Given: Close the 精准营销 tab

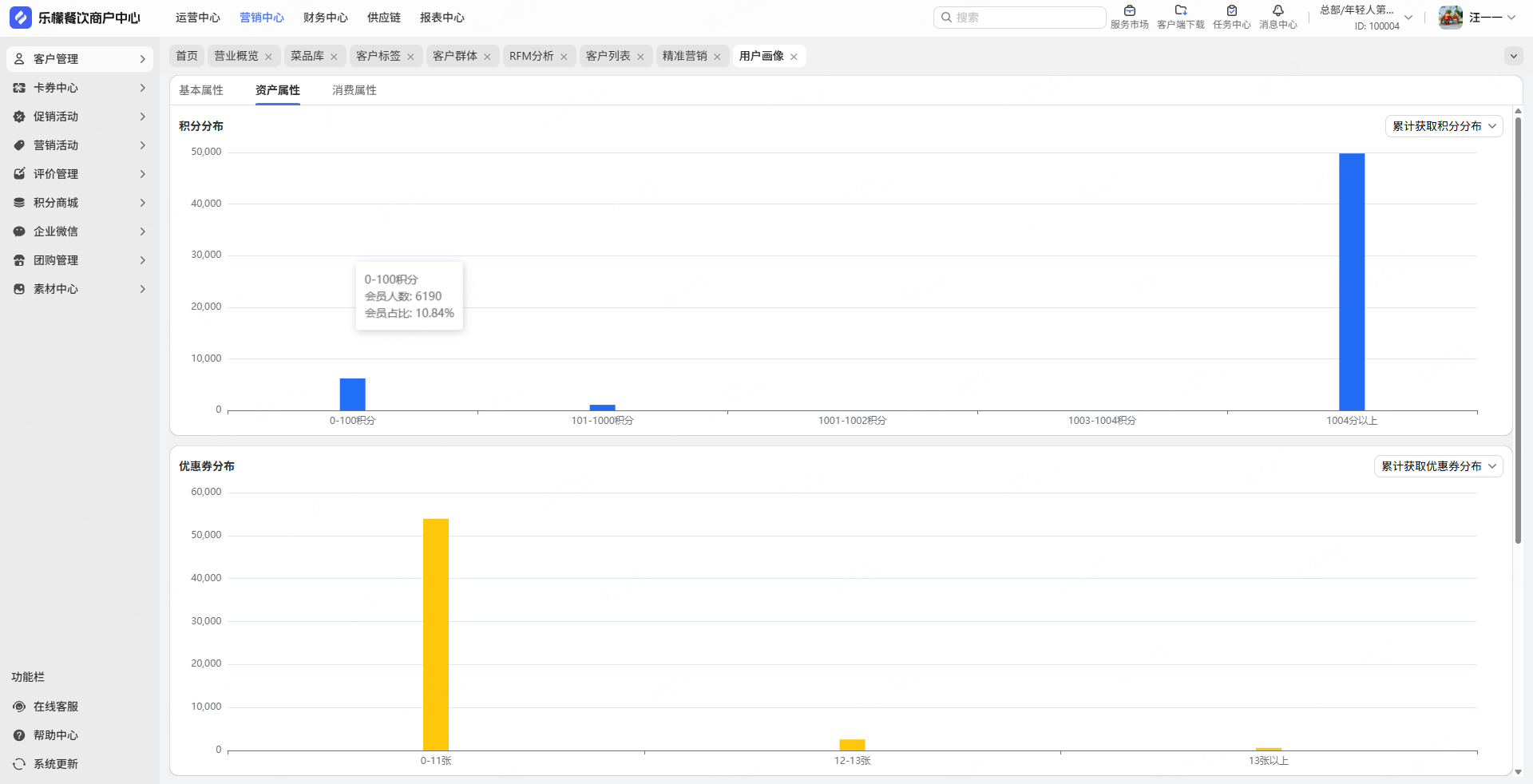Looking at the screenshot, I should (x=717, y=57).
